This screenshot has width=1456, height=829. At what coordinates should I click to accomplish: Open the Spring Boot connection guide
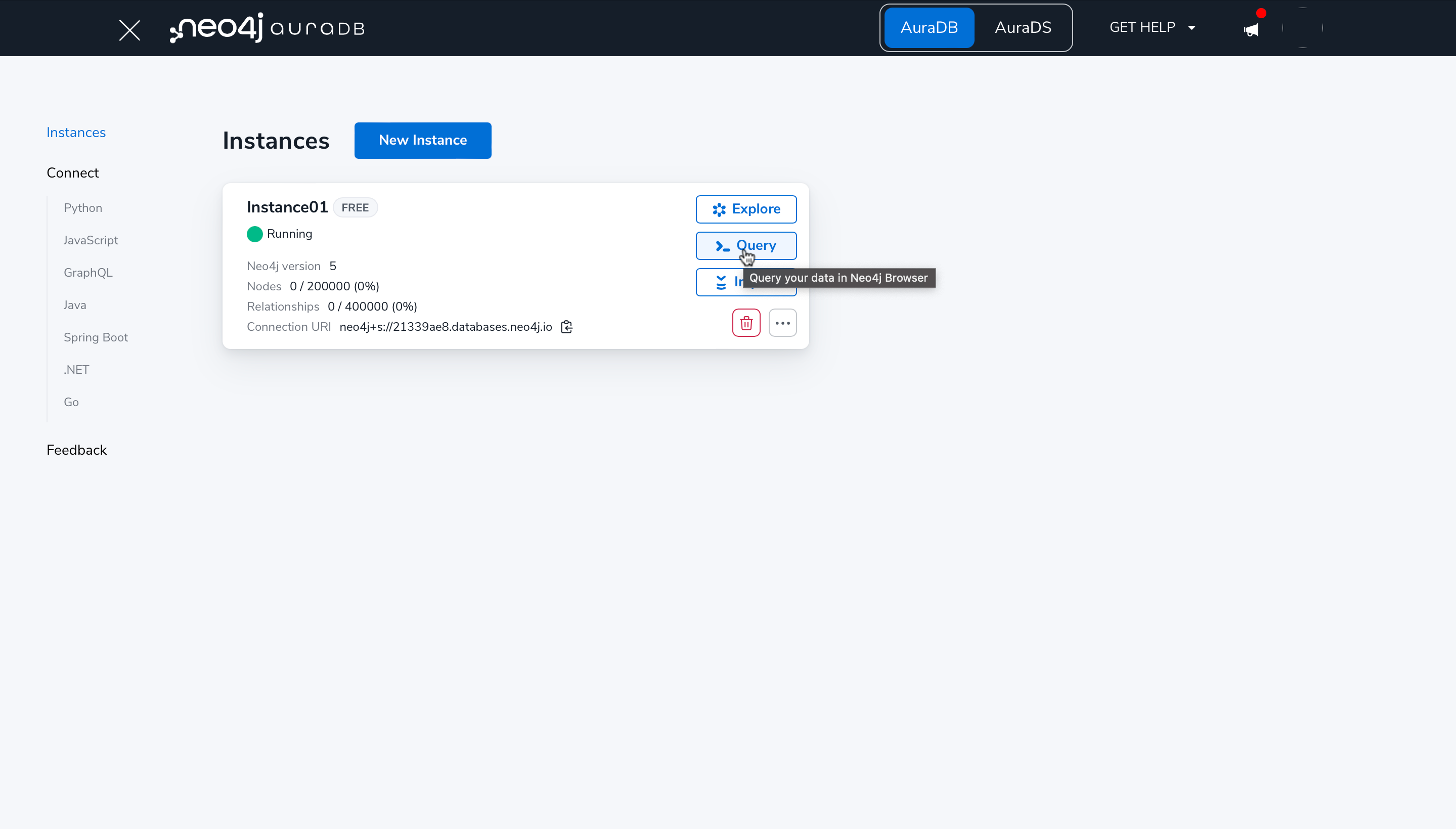click(96, 338)
